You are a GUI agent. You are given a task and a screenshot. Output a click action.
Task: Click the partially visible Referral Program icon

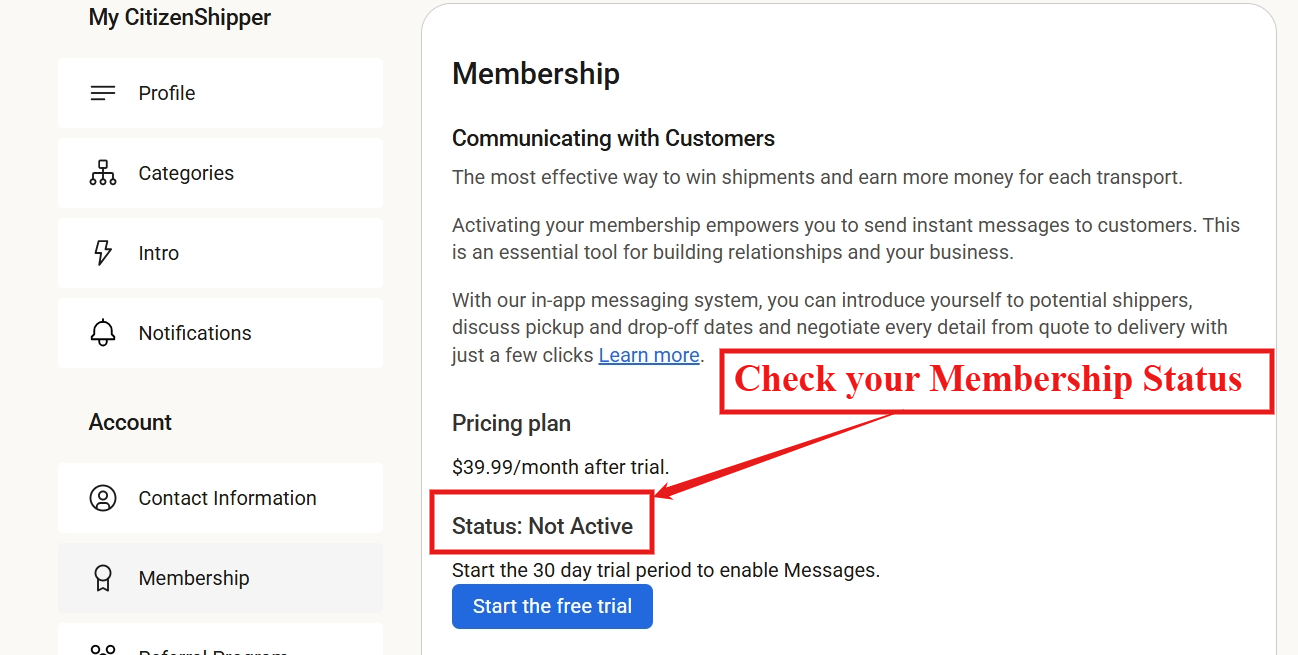click(103, 648)
